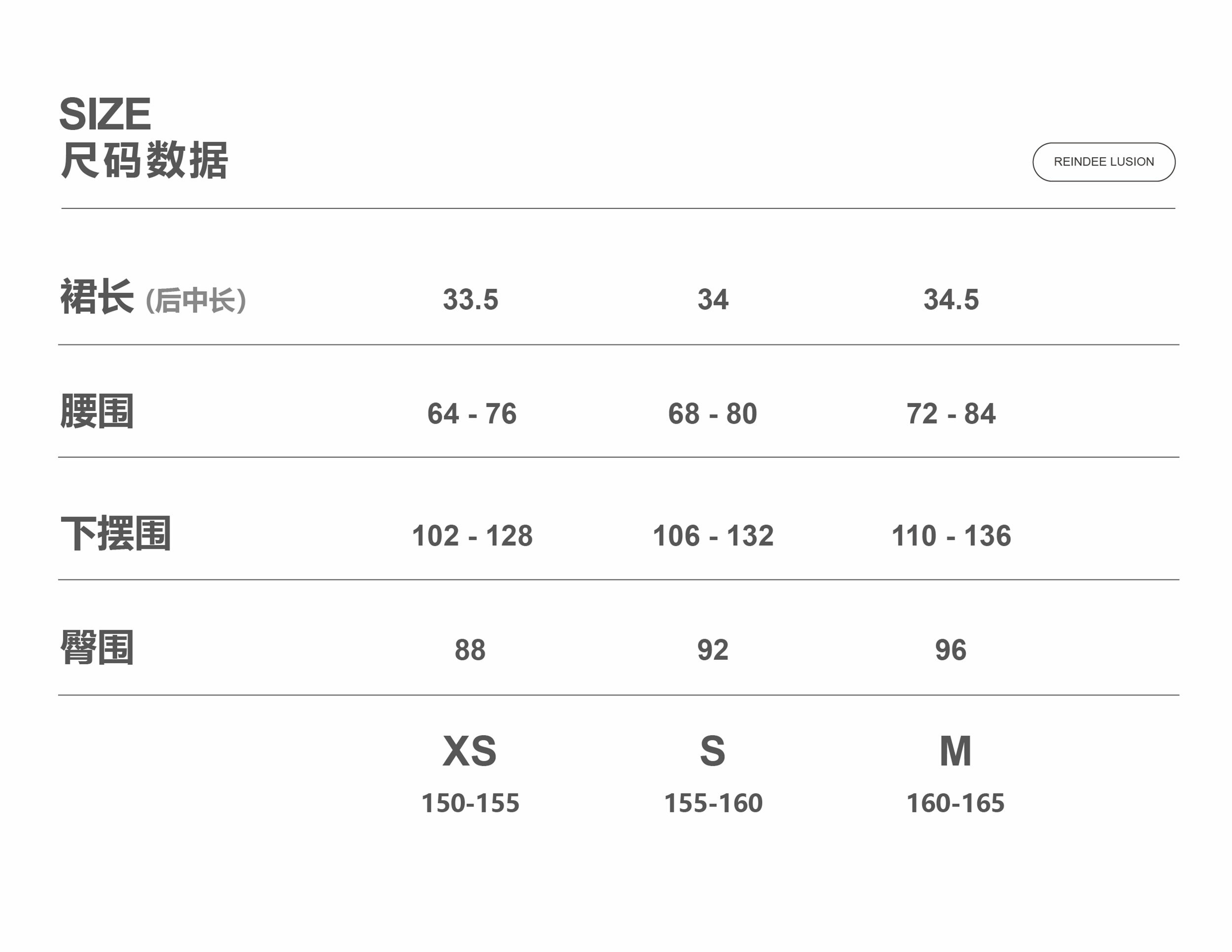Click the 88 hip measurement value

[x=470, y=650]
